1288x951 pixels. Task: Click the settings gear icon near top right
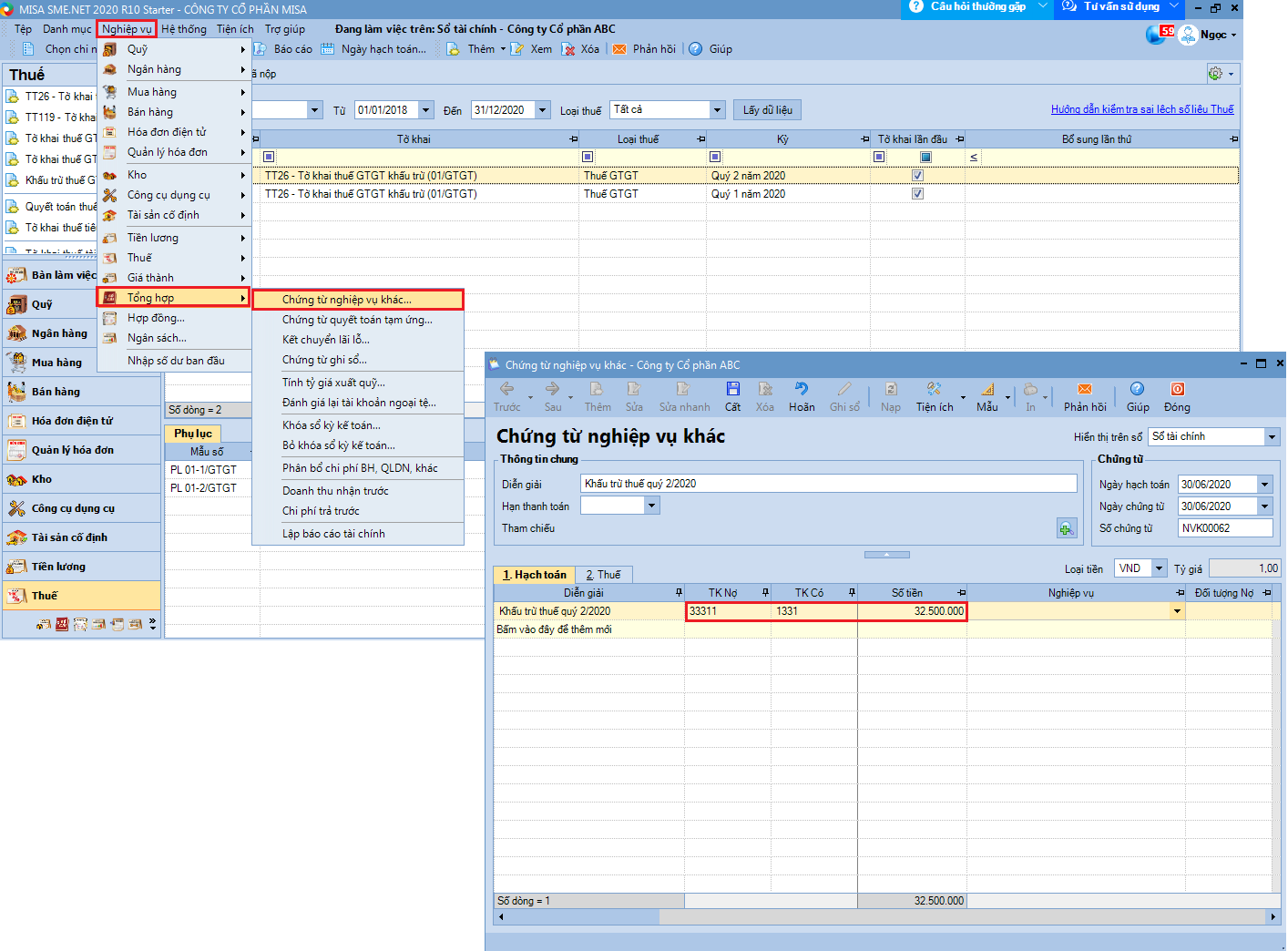[x=1215, y=74]
